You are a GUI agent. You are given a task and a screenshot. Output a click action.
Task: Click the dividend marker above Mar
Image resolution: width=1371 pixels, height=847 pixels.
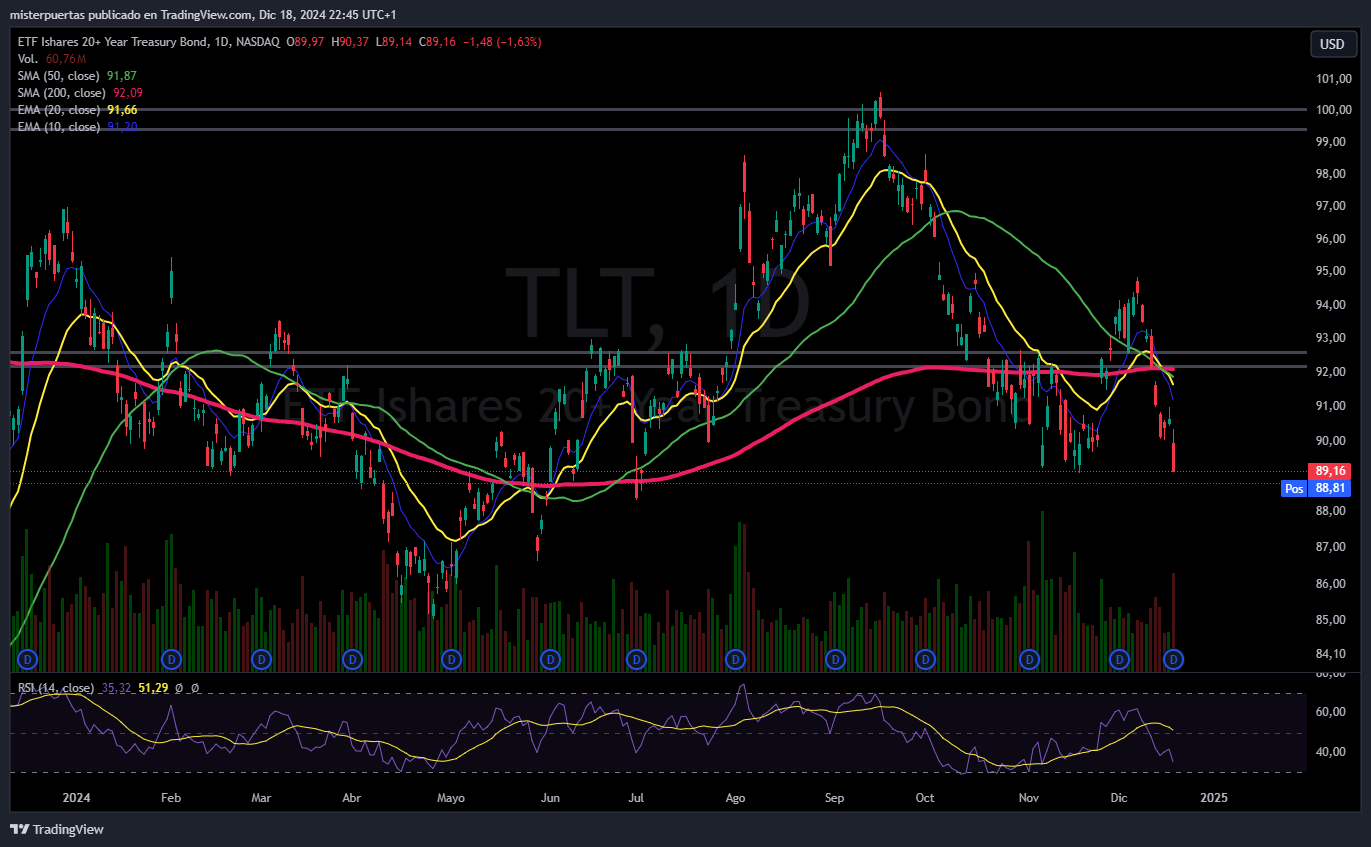pyautogui.click(x=262, y=659)
